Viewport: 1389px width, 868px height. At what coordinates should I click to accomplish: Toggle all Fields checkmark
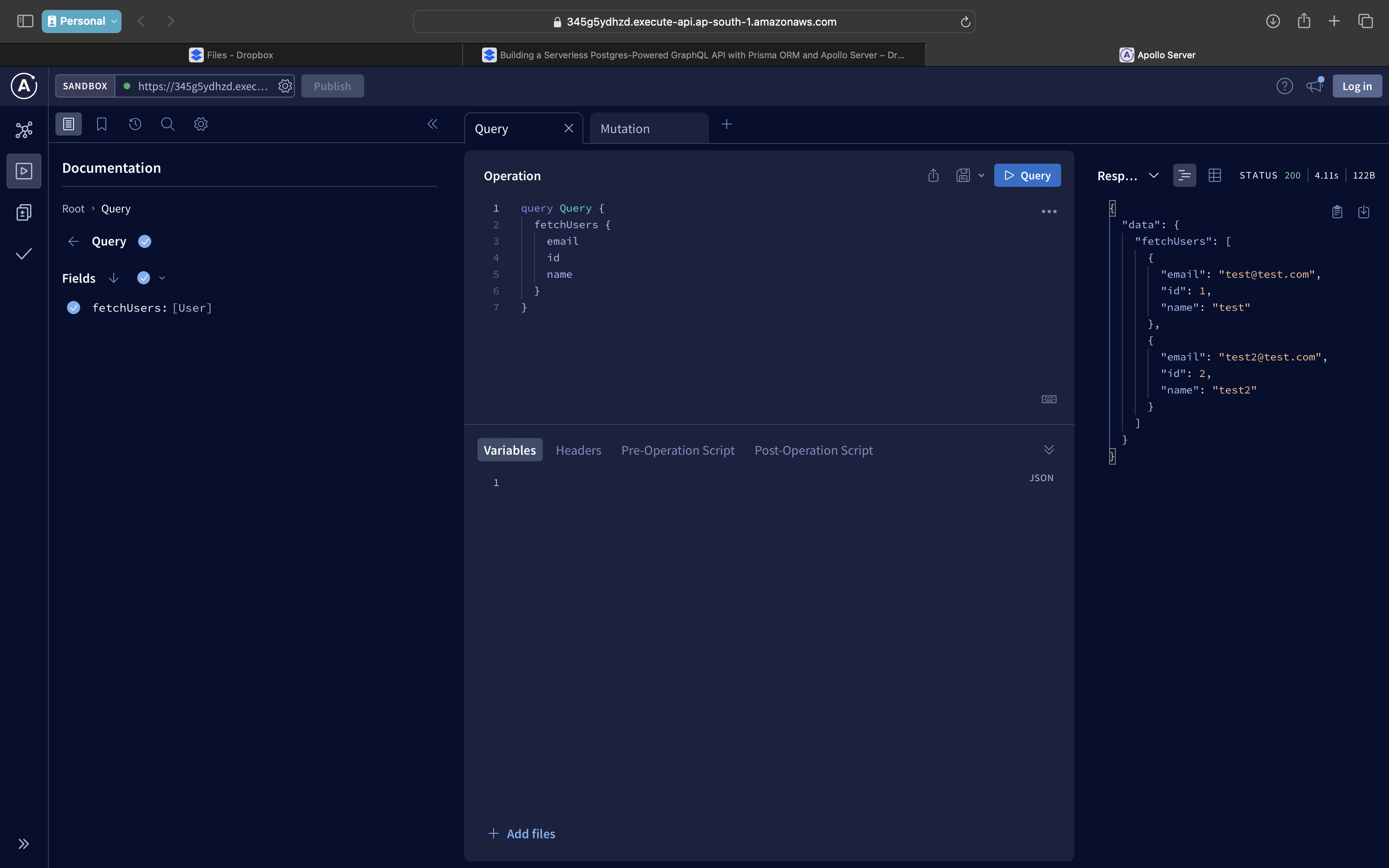(143, 278)
